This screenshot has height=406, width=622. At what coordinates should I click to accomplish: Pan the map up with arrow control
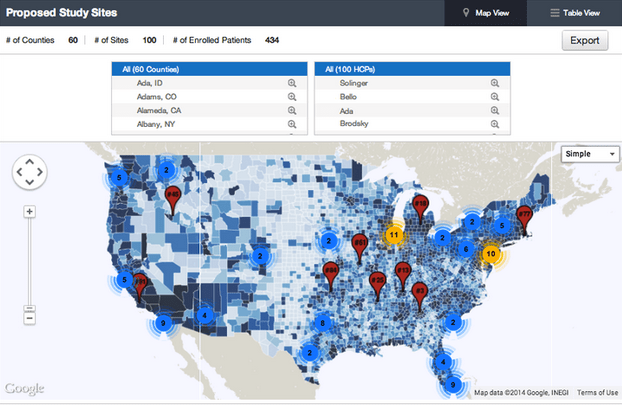(x=30, y=160)
